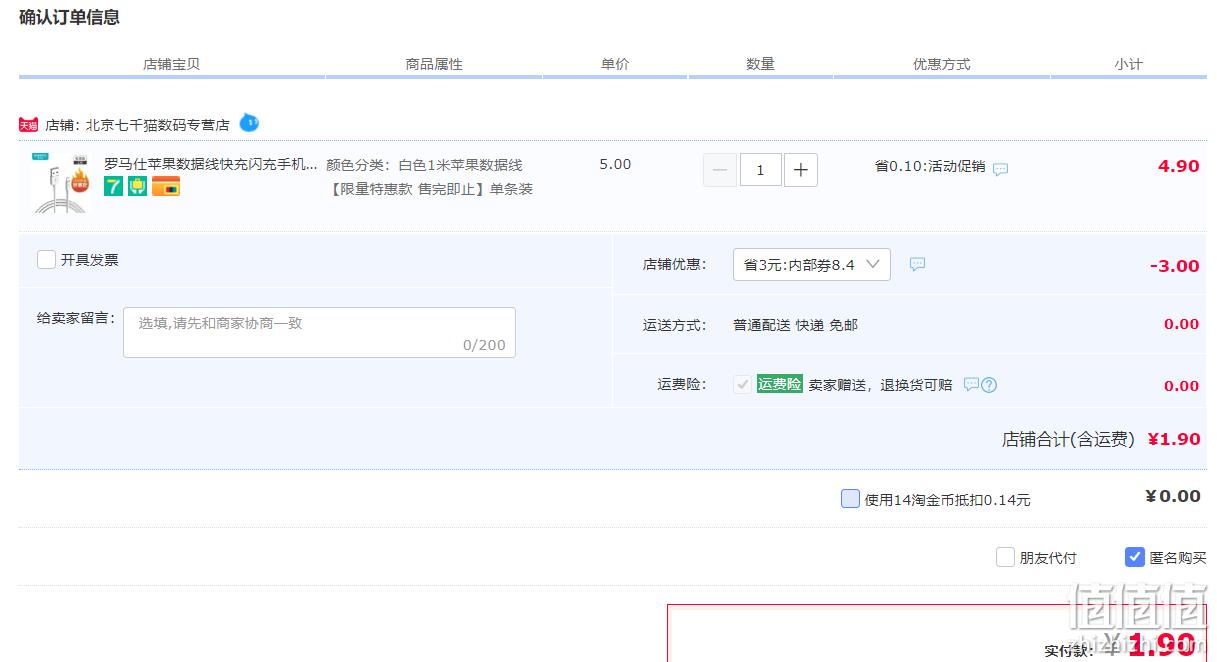The image size is (1217, 662).
Task: Tick the 开具发票 invoice checkbox
Action: click(46, 259)
